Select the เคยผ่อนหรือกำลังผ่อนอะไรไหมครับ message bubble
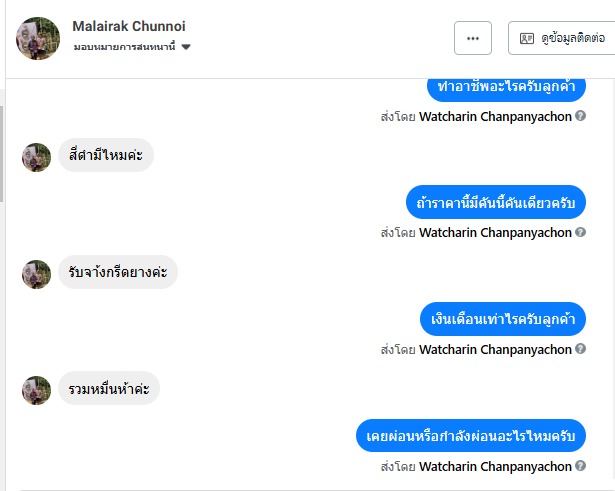Screen dimensions: 615x491 click(470, 436)
